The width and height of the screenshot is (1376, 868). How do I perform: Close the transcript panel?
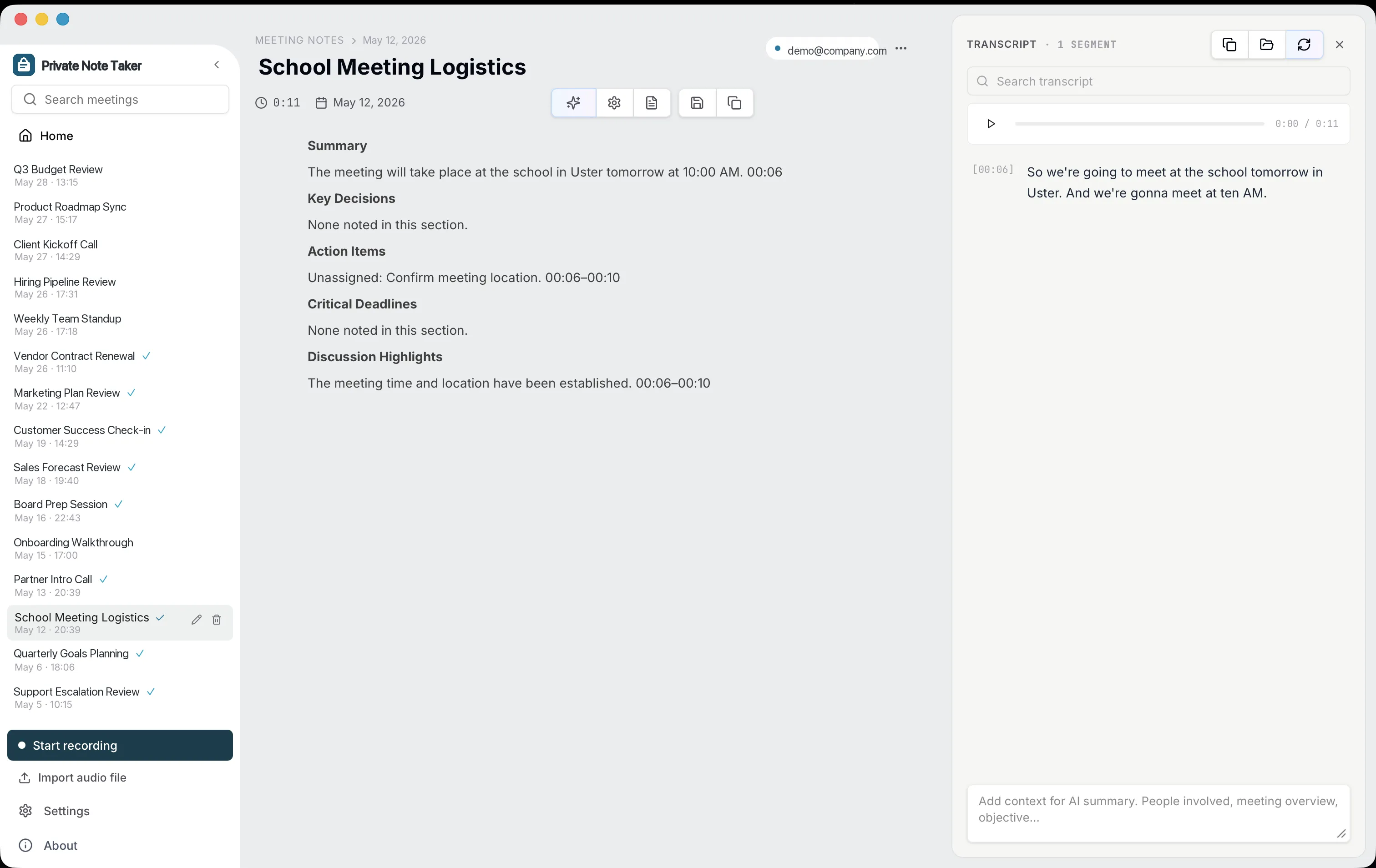point(1340,45)
